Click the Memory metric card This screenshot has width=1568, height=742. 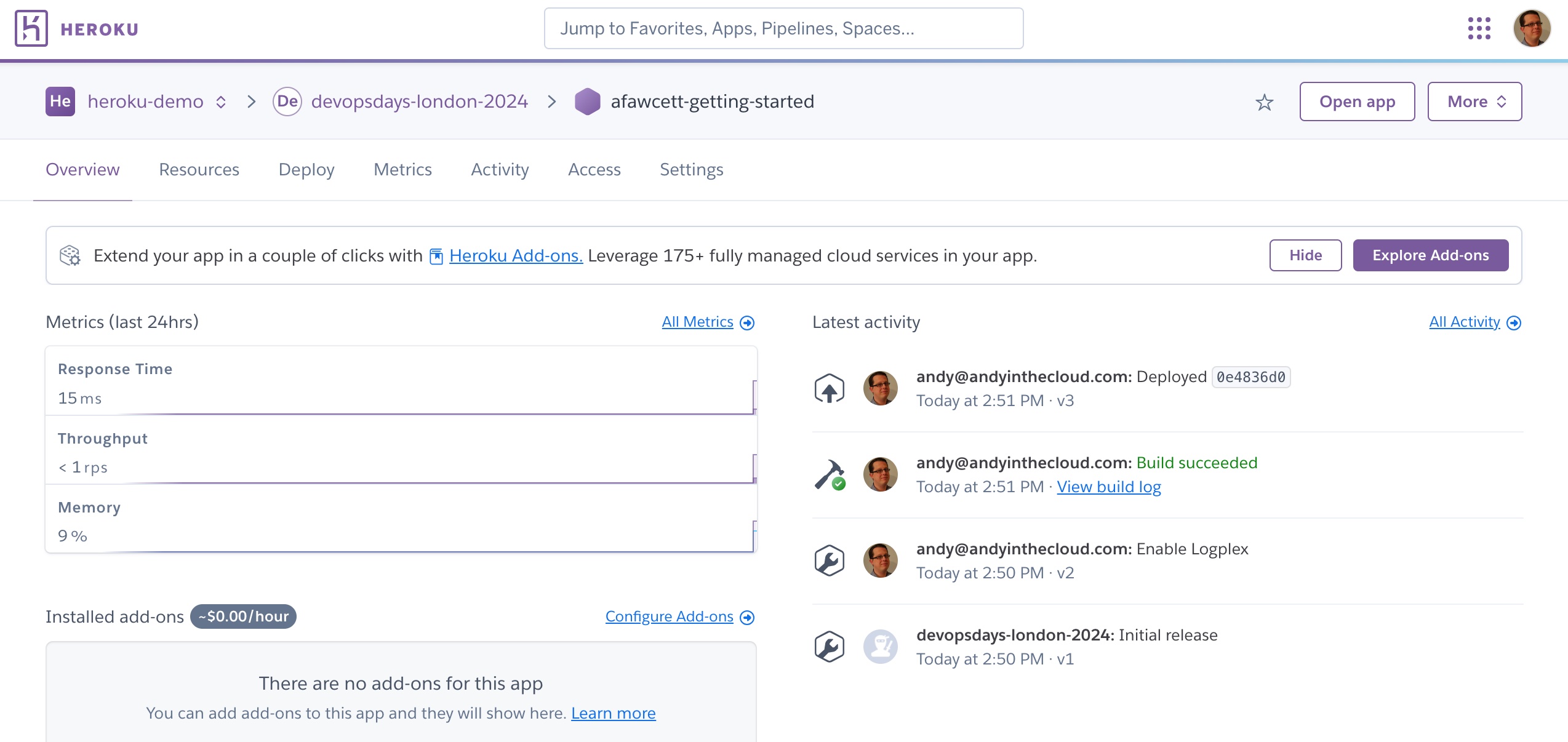click(401, 518)
